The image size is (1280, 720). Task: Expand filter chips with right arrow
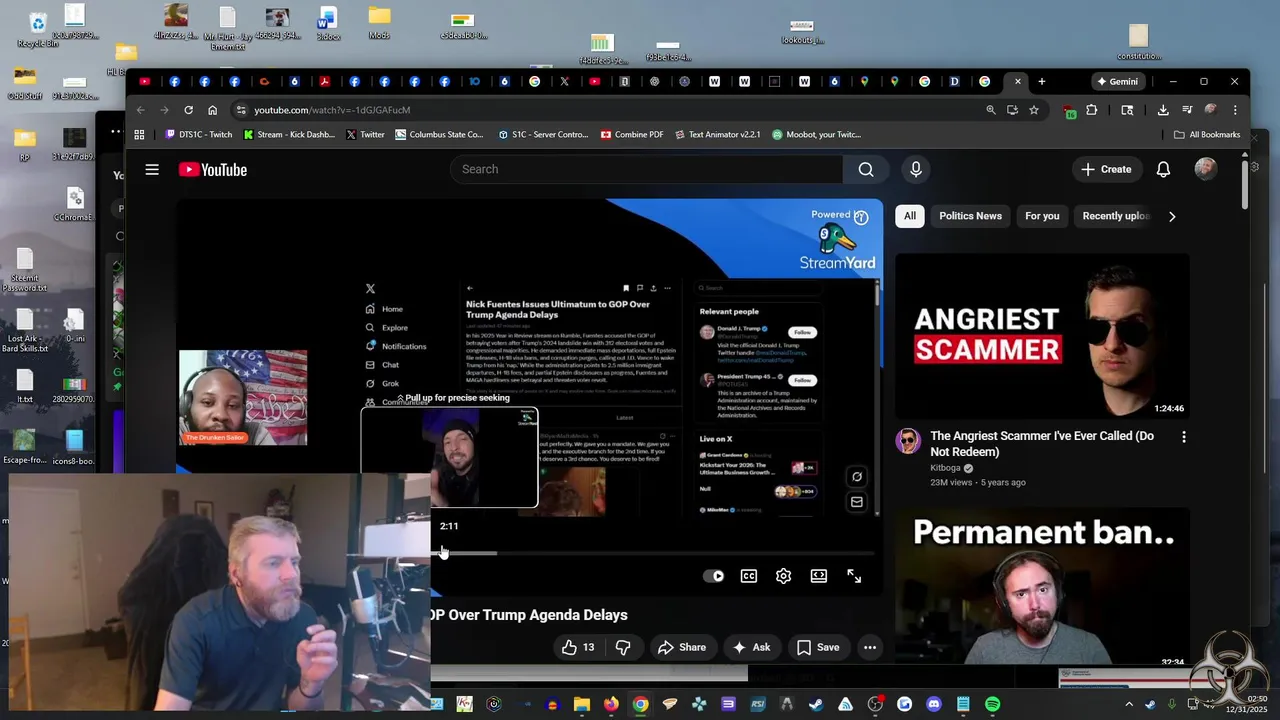coord(1172,216)
